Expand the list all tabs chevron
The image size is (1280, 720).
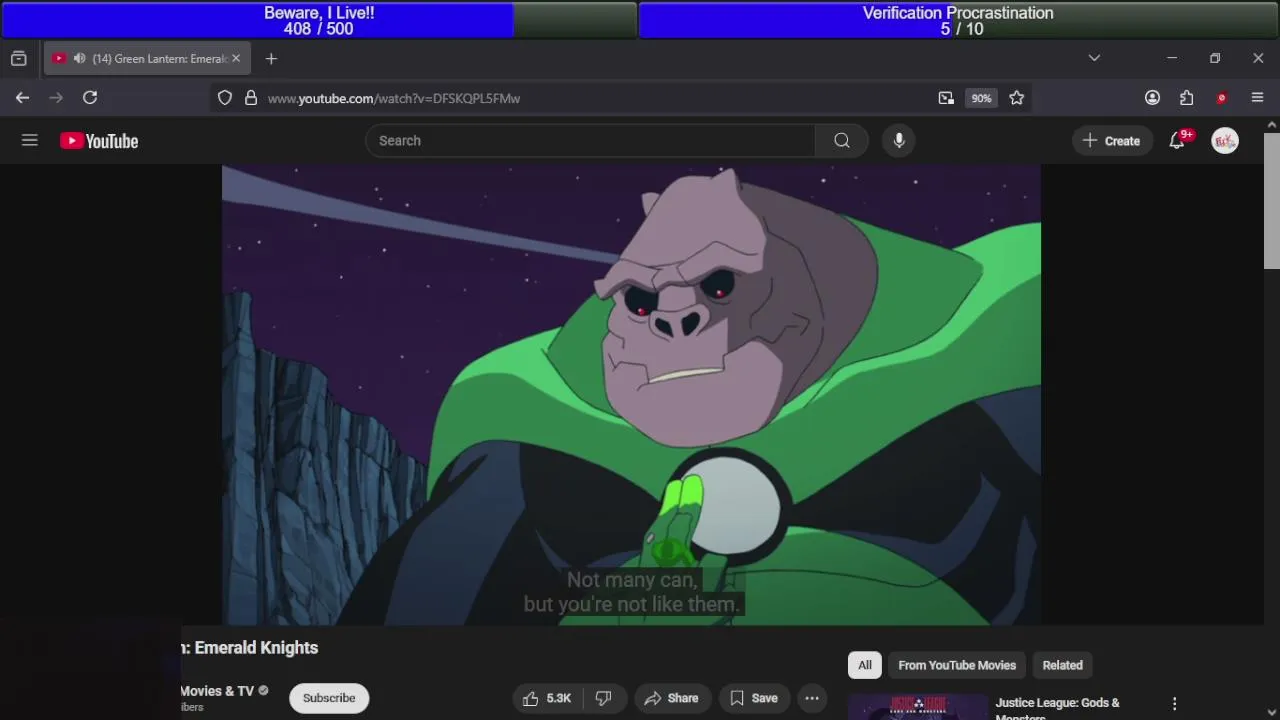click(1094, 58)
